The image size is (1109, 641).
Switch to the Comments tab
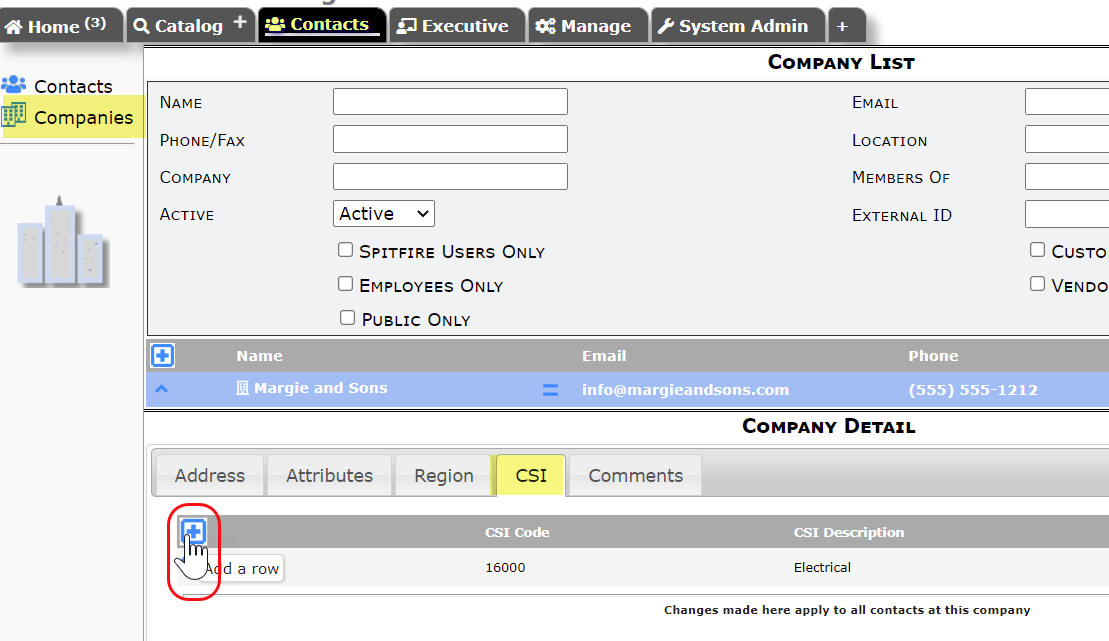635,475
